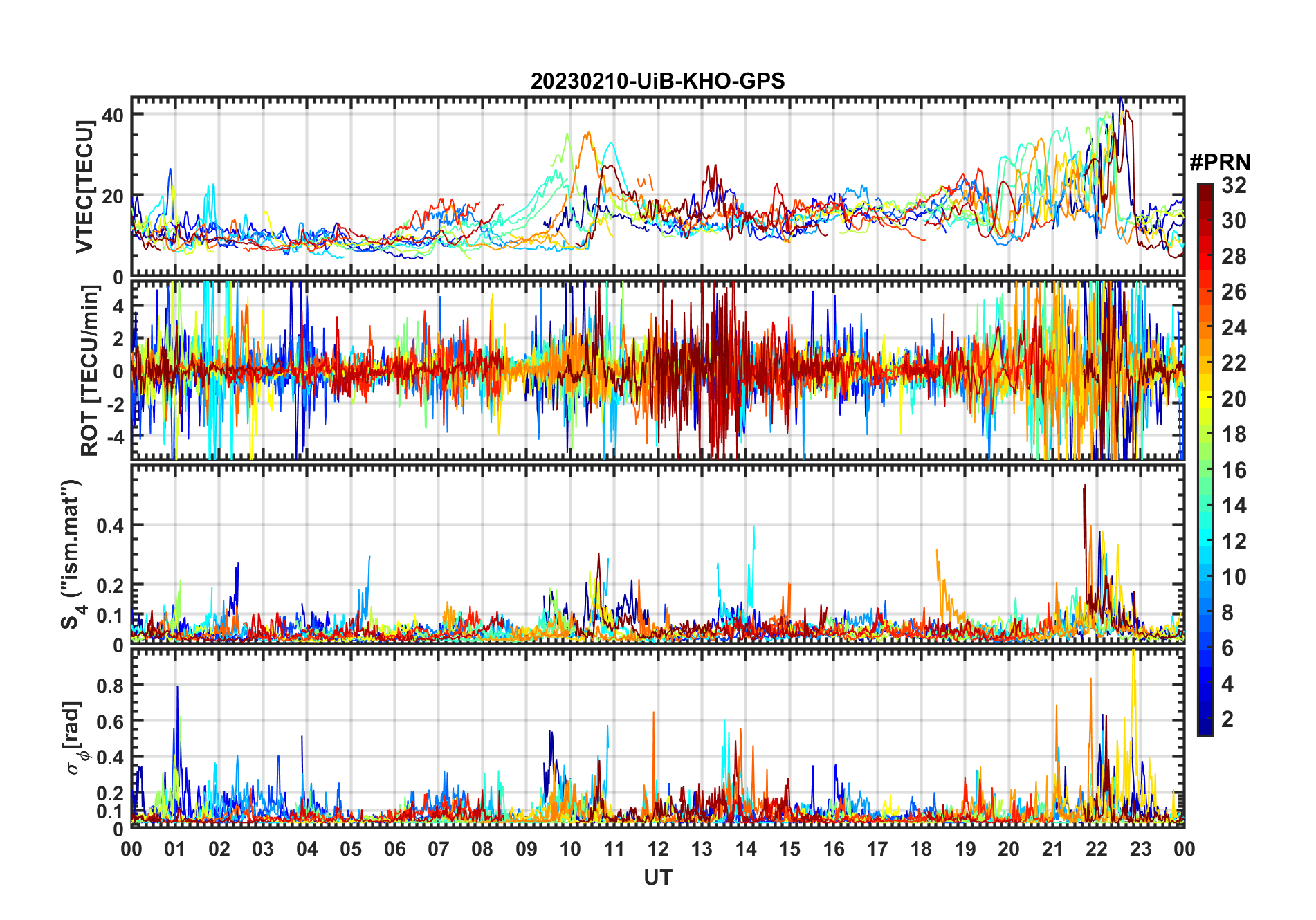Click the PRN color scale bar
Image resolution: width=1316 pixels, height=920 pixels.
pos(1205,459)
